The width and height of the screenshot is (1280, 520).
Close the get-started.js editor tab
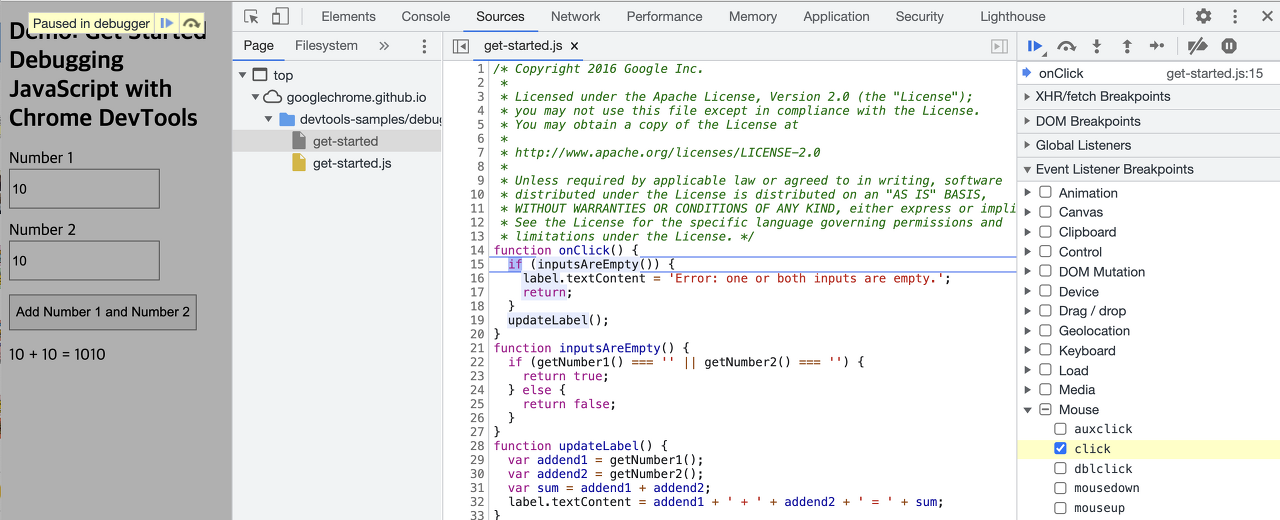pos(575,46)
